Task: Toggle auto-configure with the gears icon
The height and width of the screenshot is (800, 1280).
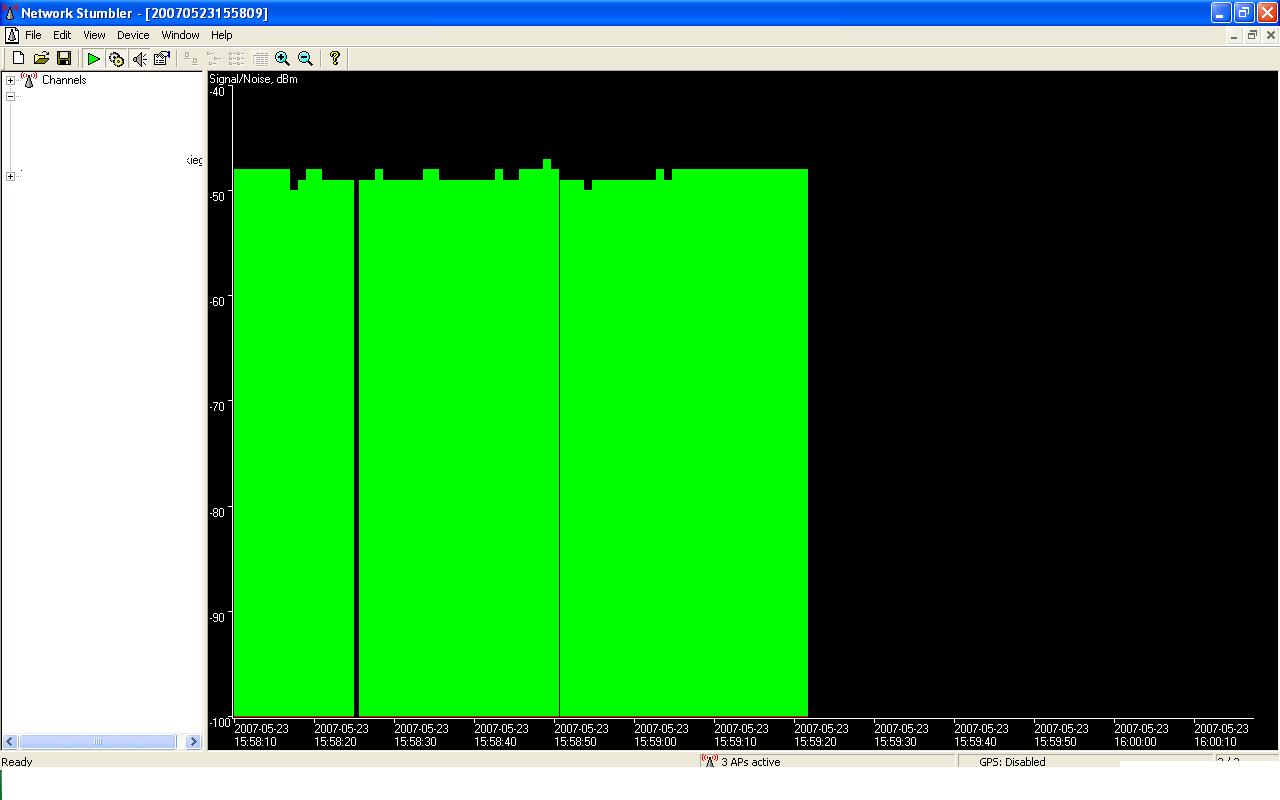Action: [117, 59]
